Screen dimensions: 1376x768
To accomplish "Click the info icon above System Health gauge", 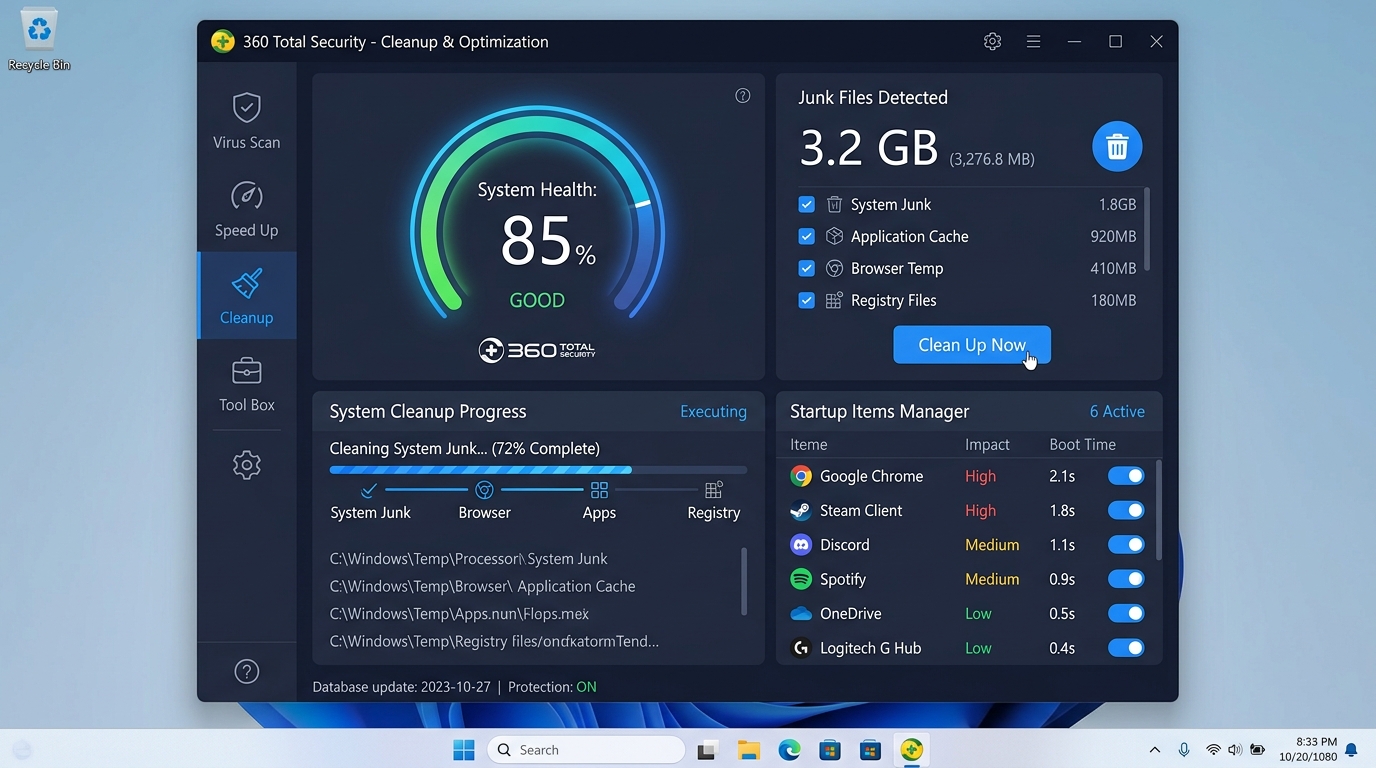I will (x=742, y=95).
